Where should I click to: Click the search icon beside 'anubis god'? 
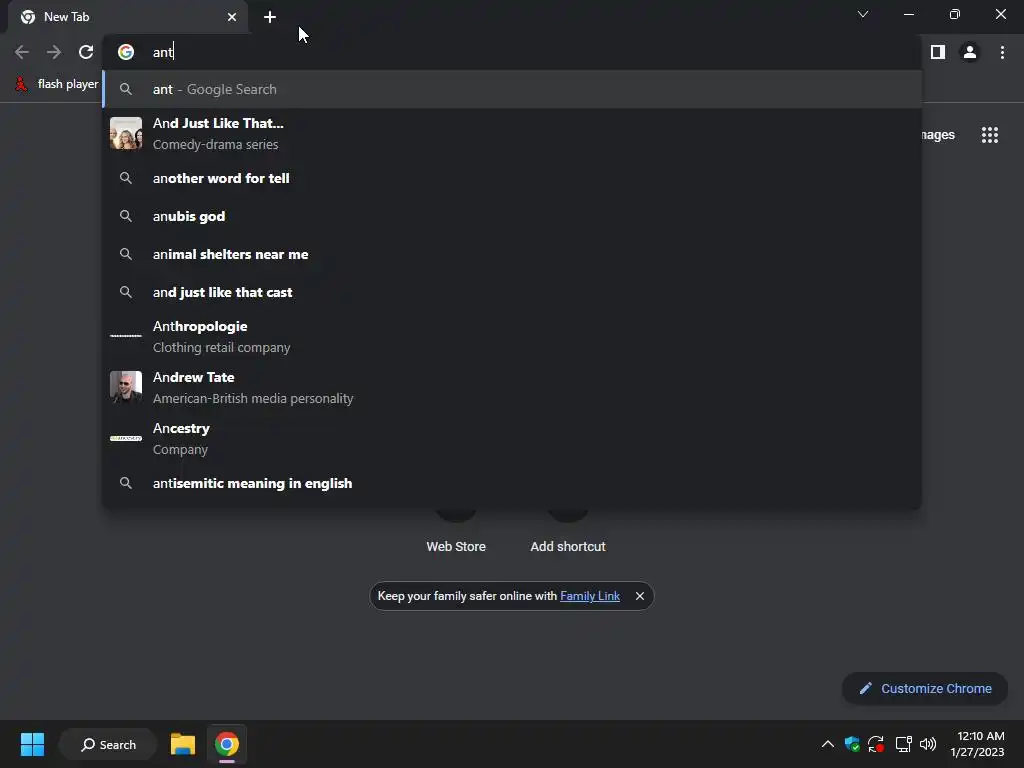126,216
